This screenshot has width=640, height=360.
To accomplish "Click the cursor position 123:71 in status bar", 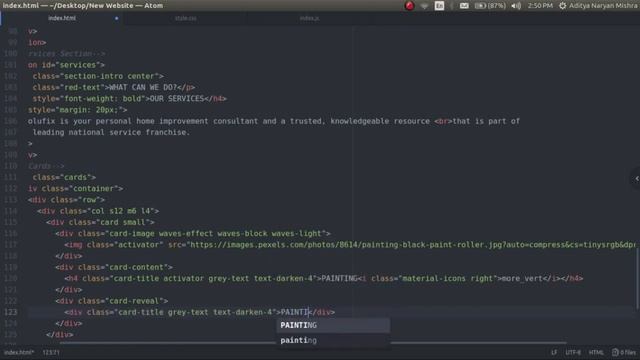I will click(x=51, y=352).
